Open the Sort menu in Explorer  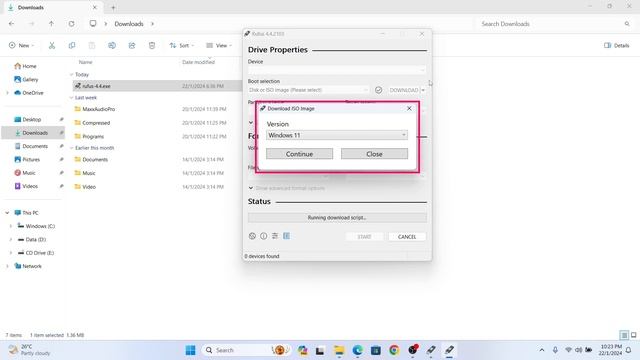click(x=182, y=45)
